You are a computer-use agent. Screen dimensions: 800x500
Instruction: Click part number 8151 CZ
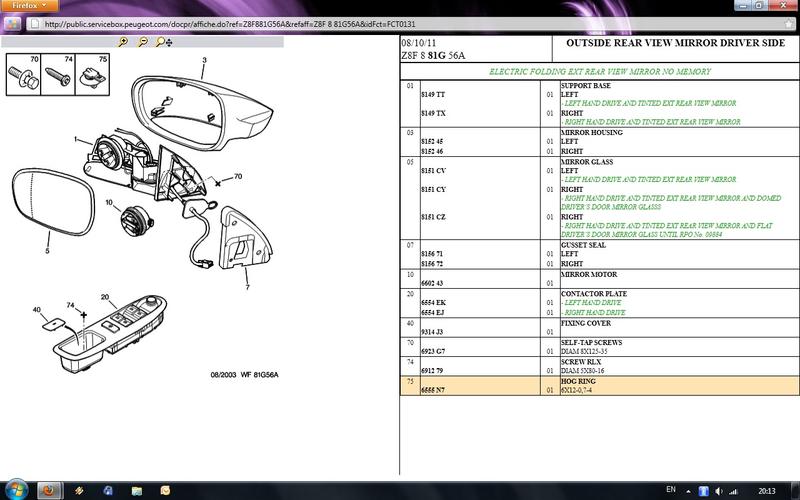(x=434, y=217)
